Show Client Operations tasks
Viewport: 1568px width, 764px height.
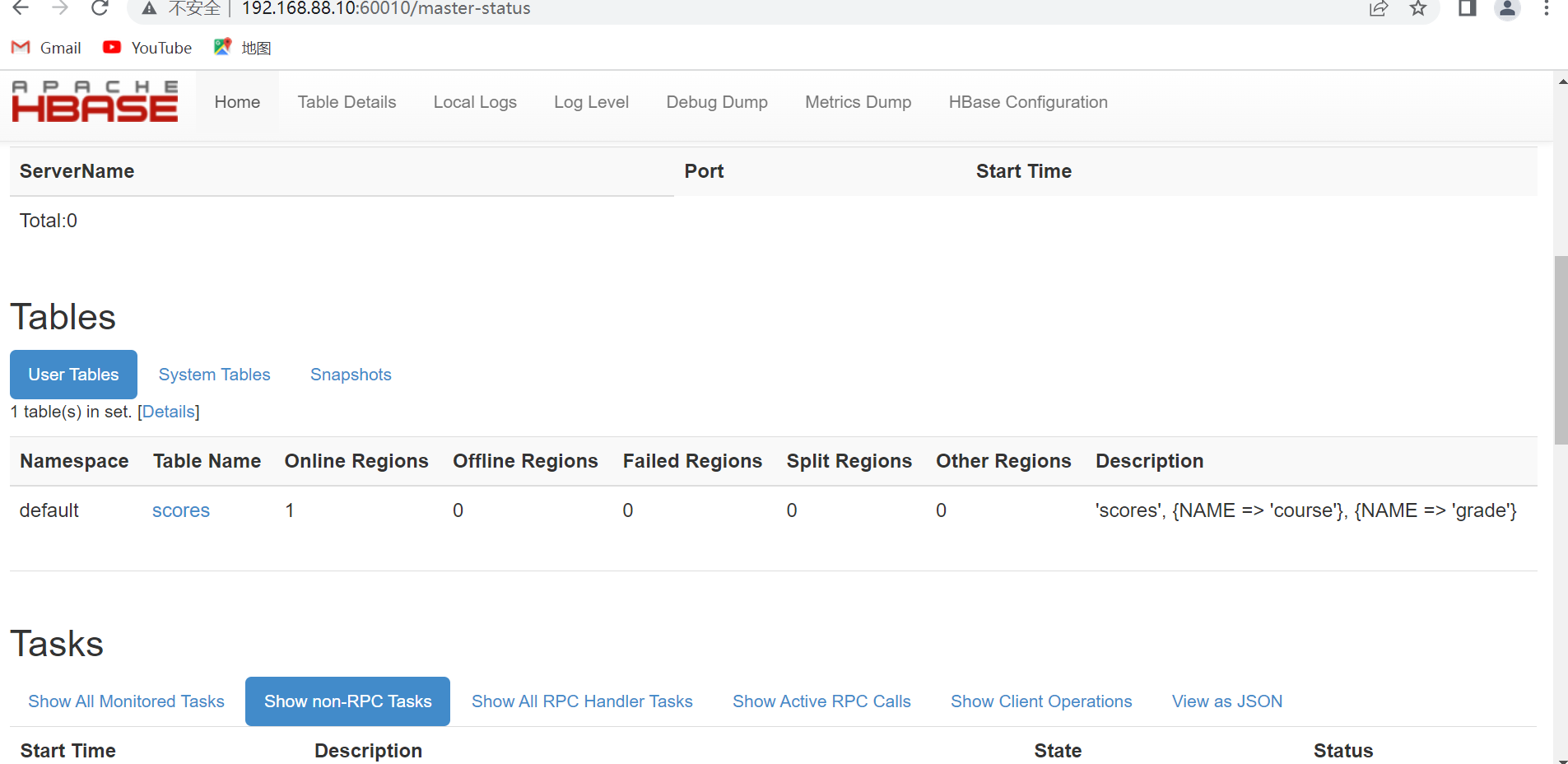click(1041, 701)
